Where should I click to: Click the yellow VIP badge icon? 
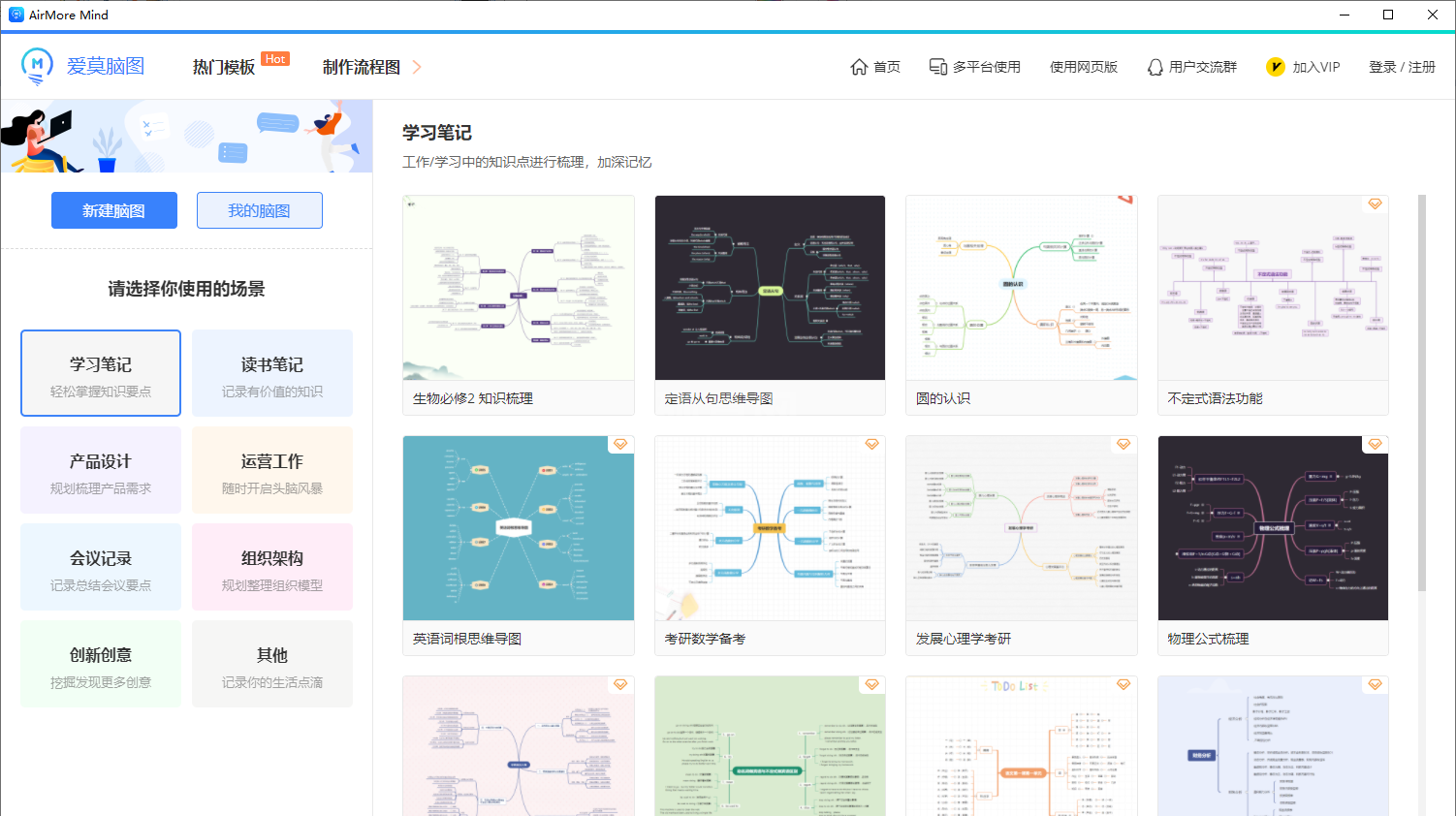(1276, 67)
